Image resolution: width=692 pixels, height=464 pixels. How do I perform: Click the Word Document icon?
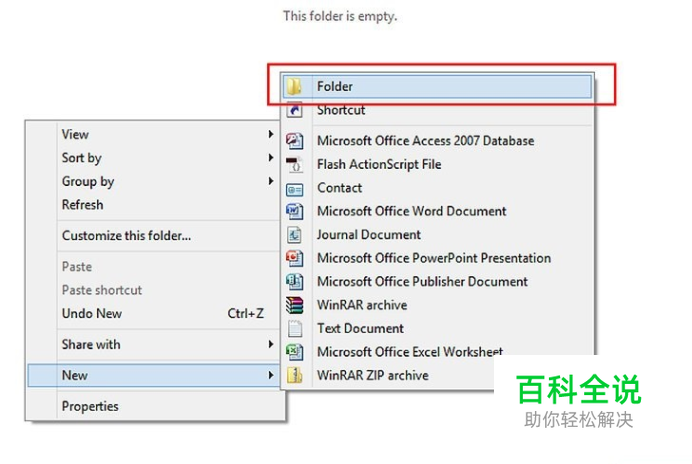pos(294,211)
